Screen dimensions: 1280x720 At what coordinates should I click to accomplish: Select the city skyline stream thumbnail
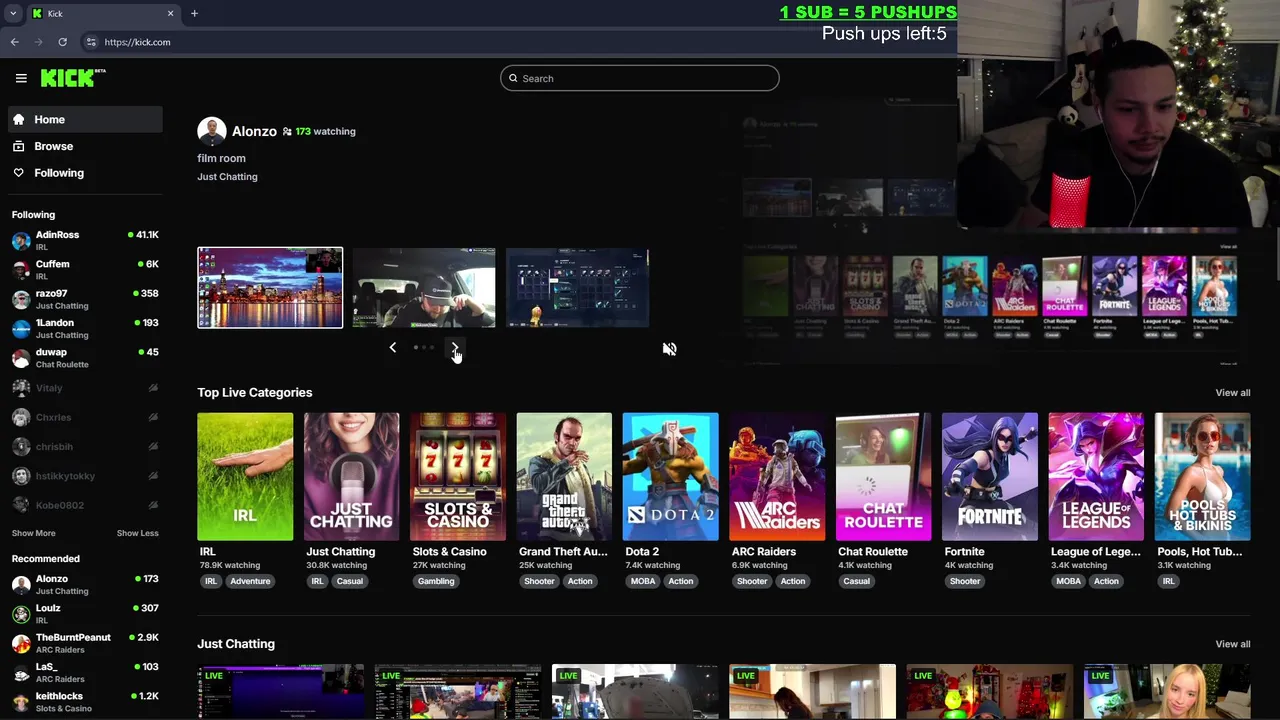[270, 288]
